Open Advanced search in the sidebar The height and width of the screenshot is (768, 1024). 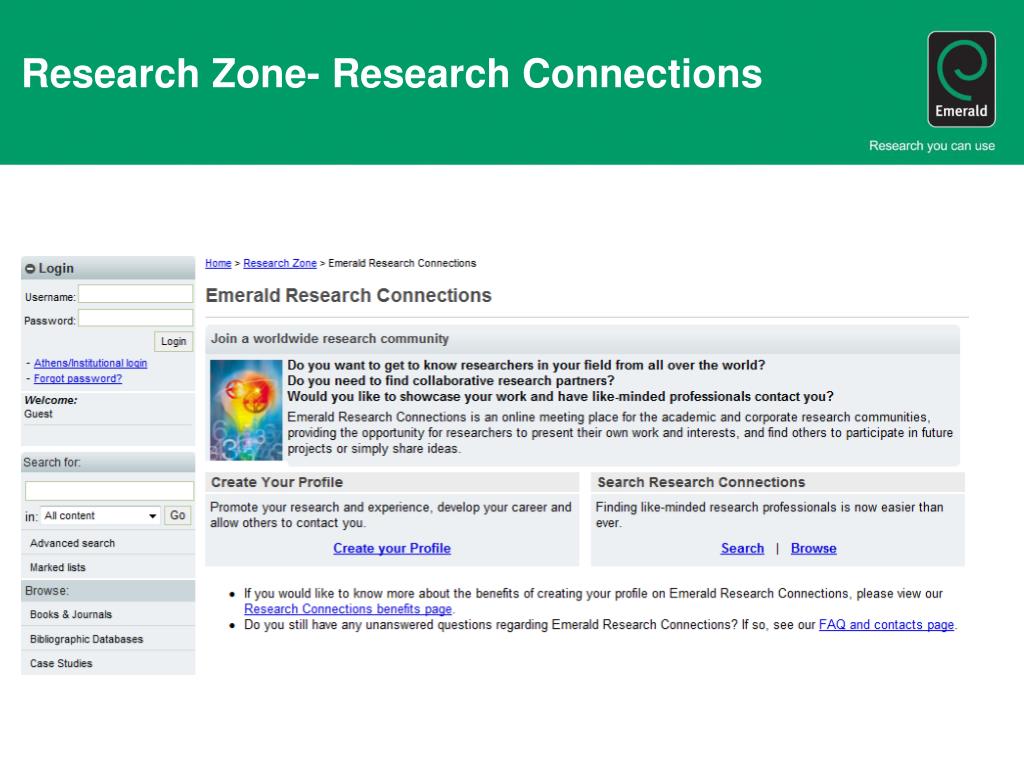[72, 543]
